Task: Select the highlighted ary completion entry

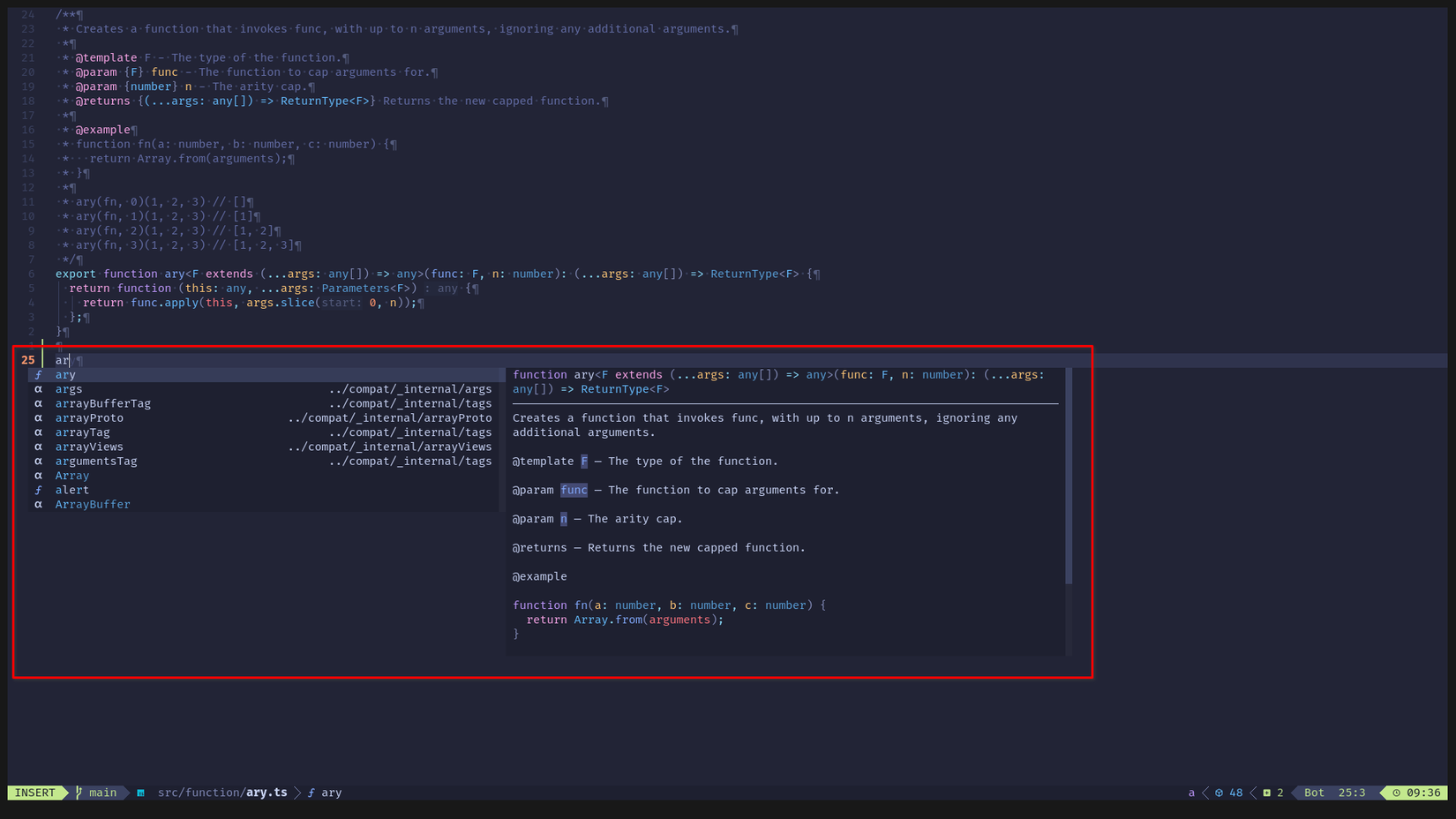Action: pyautogui.click(x=64, y=375)
